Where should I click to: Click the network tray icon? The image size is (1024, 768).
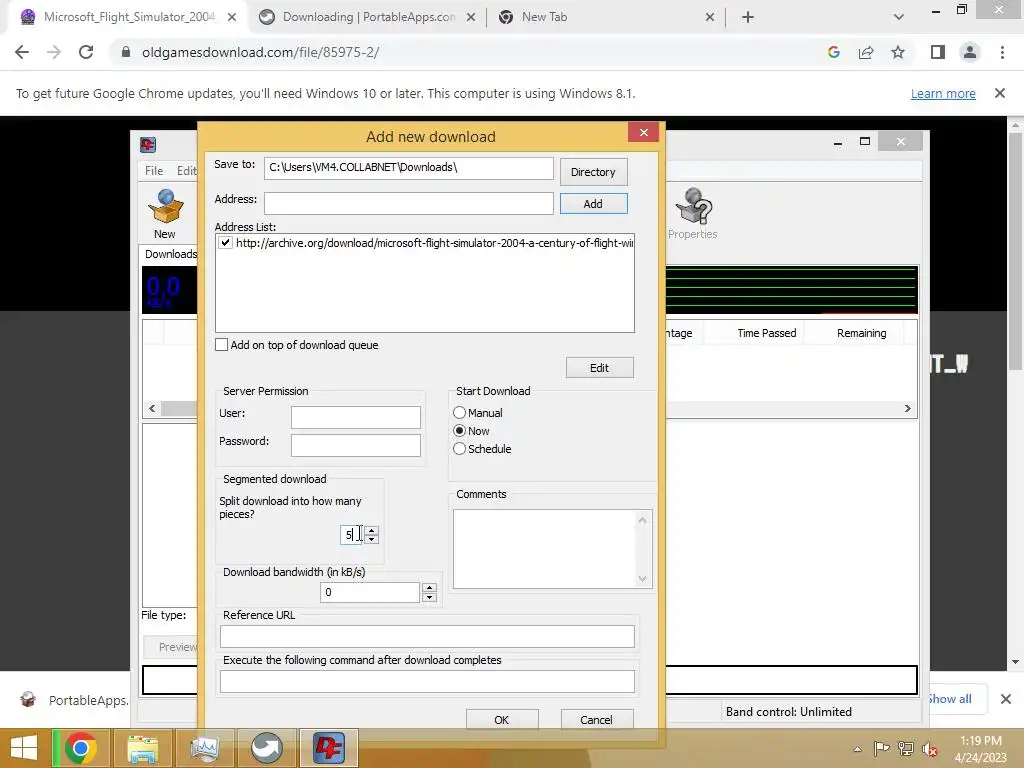906,749
